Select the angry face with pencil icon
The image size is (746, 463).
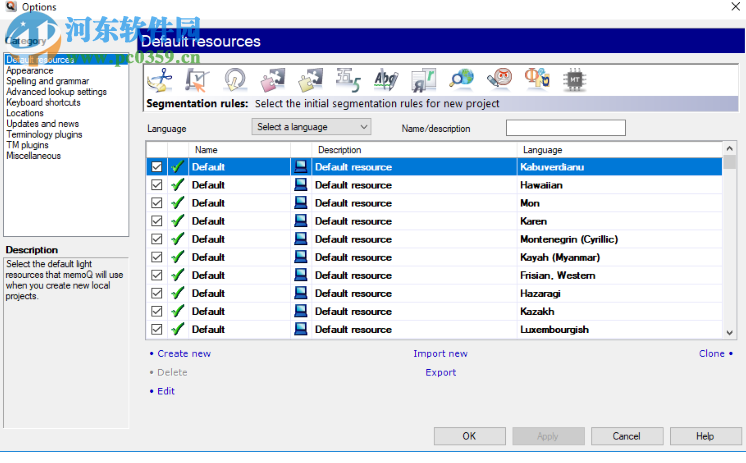[x=498, y=80]
